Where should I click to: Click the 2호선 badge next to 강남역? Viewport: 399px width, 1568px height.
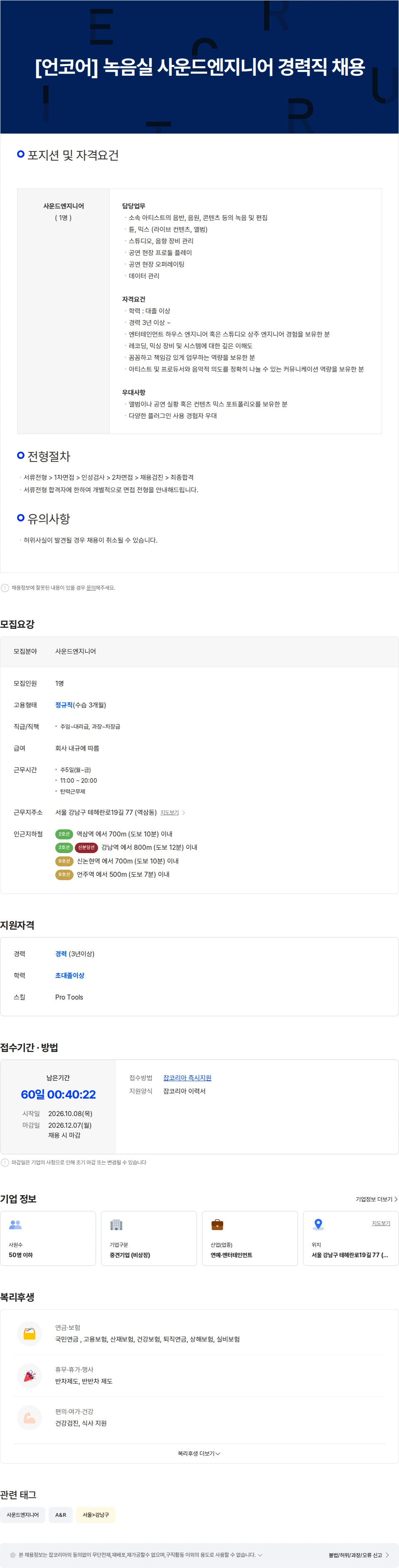64,847
